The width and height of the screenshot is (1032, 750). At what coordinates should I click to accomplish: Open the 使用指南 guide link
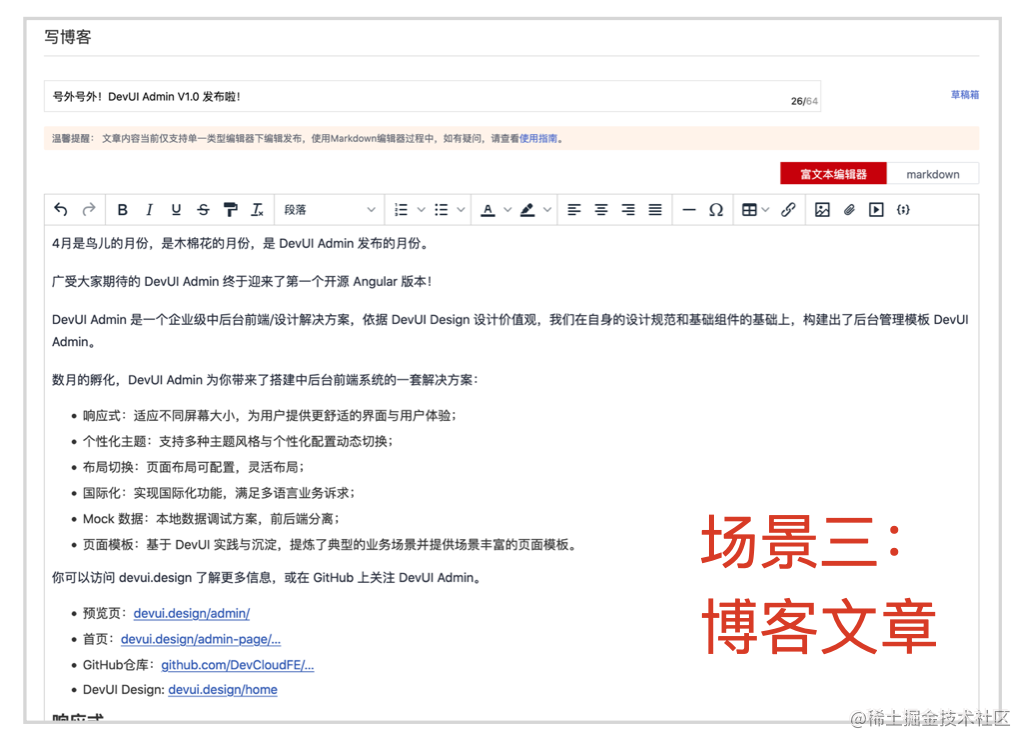(x=538, y=138)
